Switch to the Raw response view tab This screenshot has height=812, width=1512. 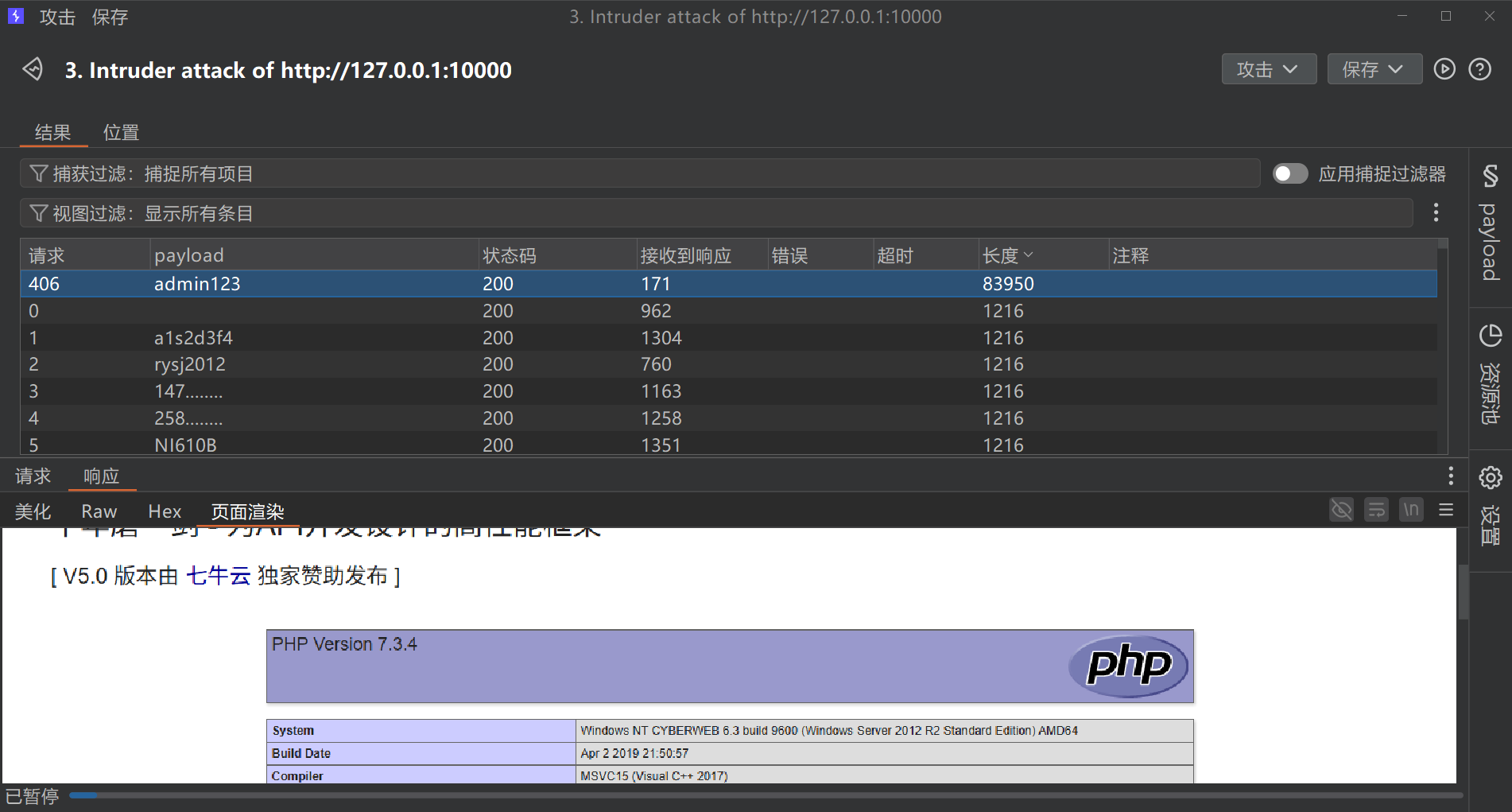99,511
